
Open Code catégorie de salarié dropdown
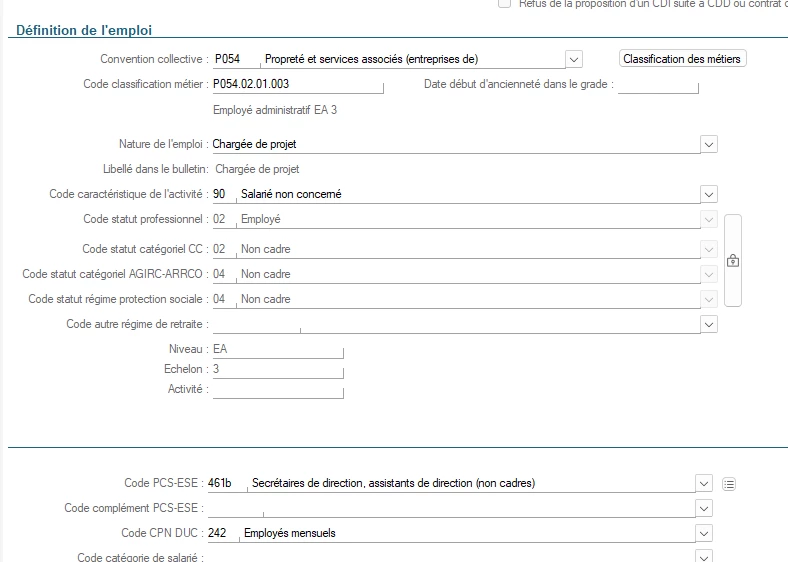[x=704, y=557]
